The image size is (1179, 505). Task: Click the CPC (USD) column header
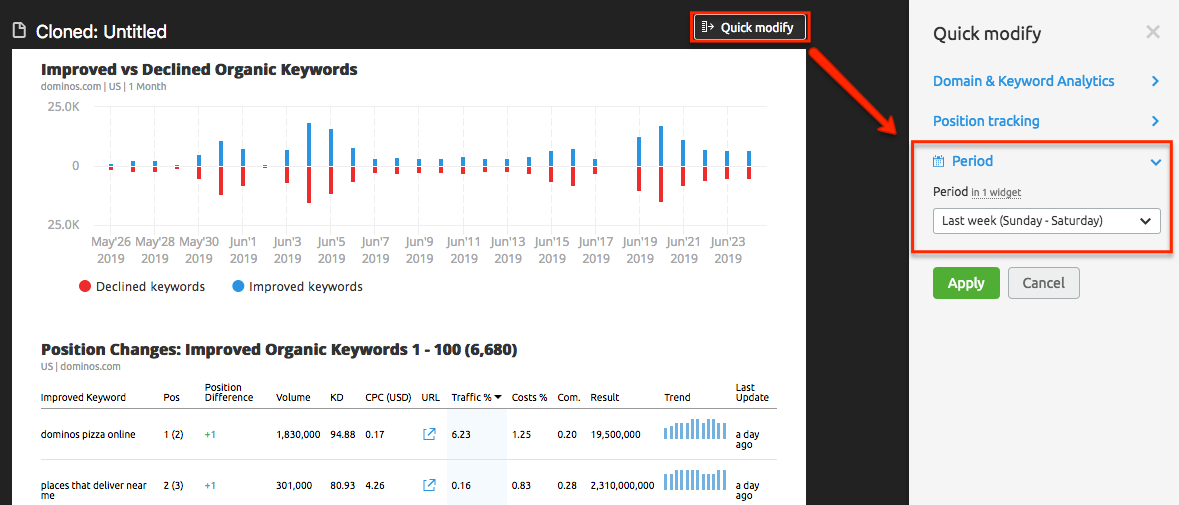[388, 398]
